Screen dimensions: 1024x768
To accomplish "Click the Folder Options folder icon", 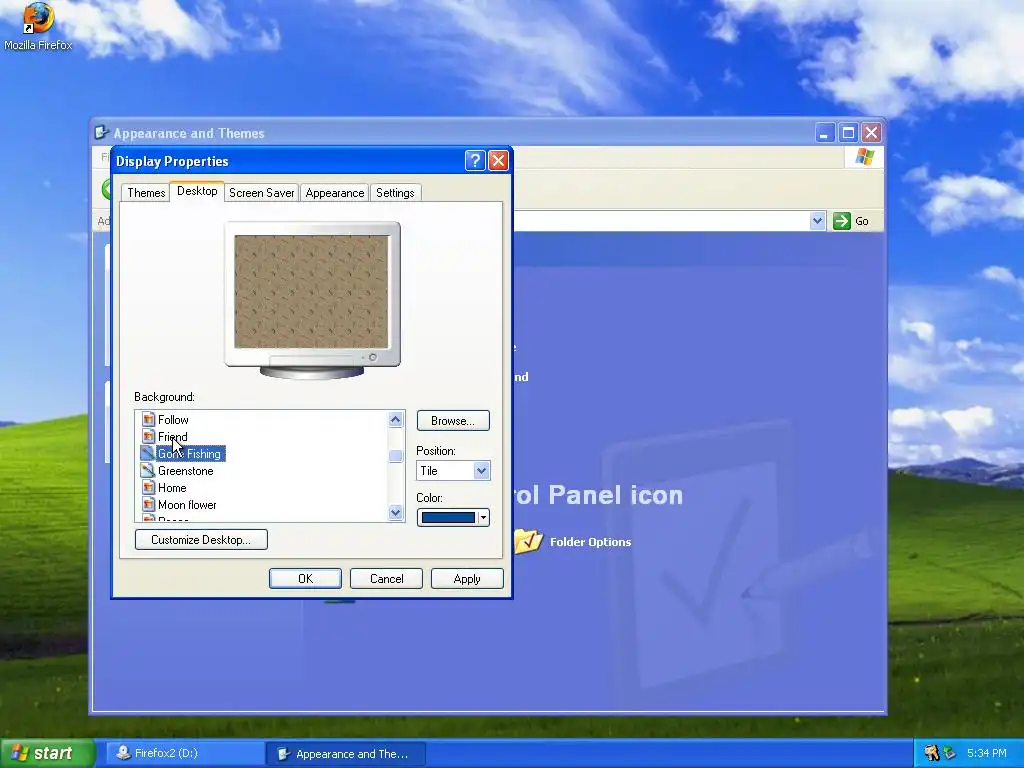I will point(528,541).
